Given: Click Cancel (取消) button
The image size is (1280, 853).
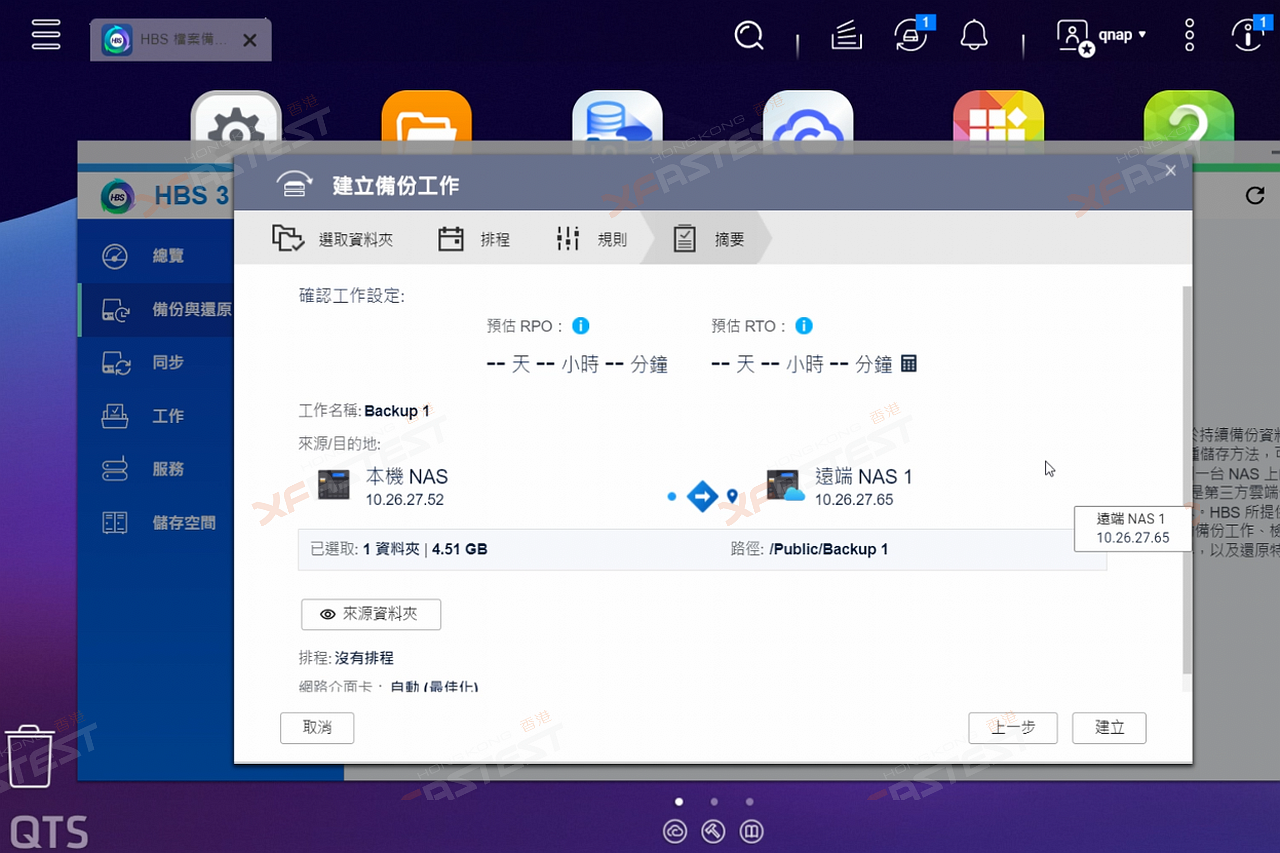Looking at the screenshot, I should [x=317, y=727].
